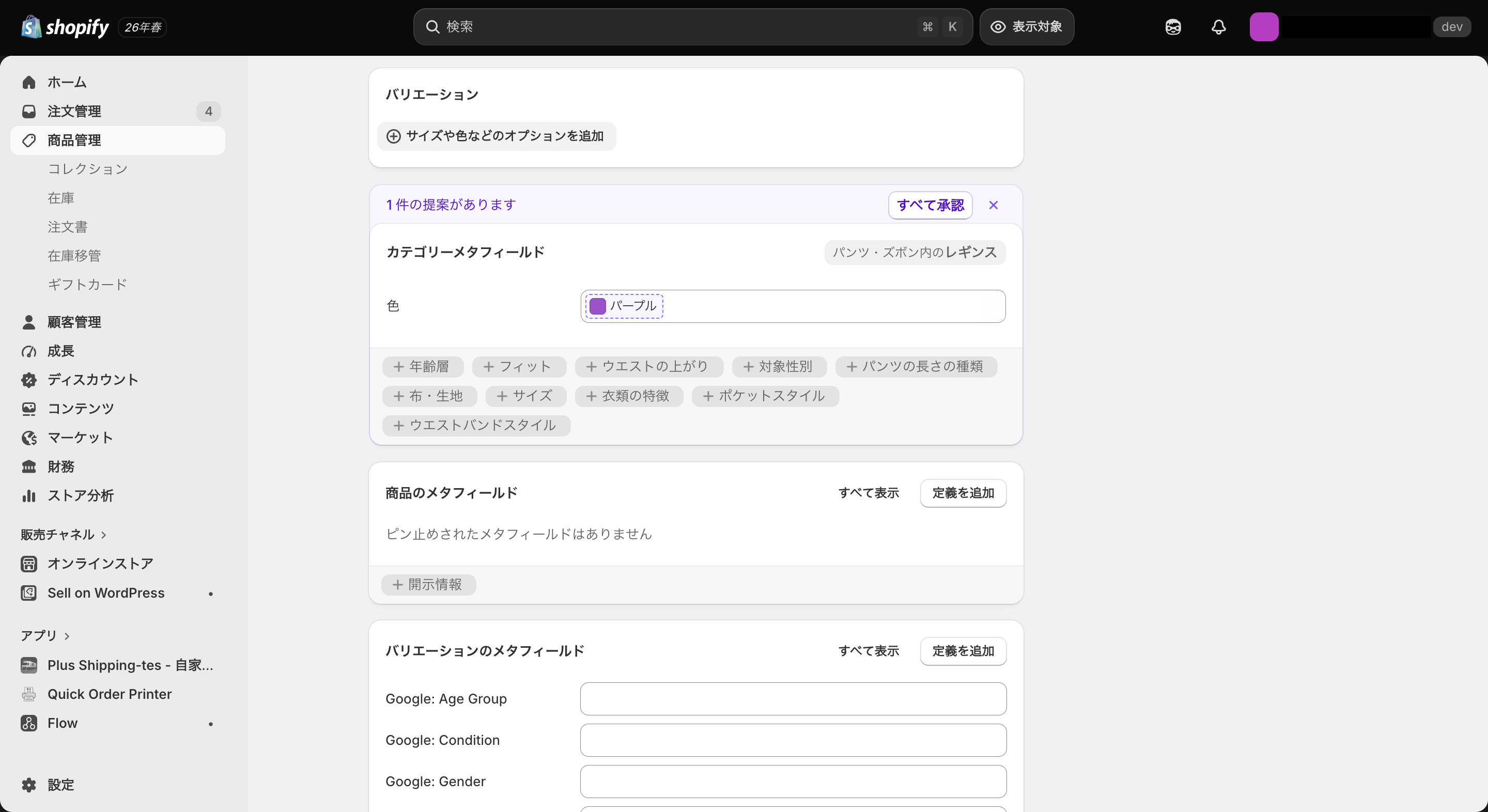Image resolution: width=1488 pixels, height=812 pixels.
Task: Click the magnifier icon in search bar
Action: 432,26
